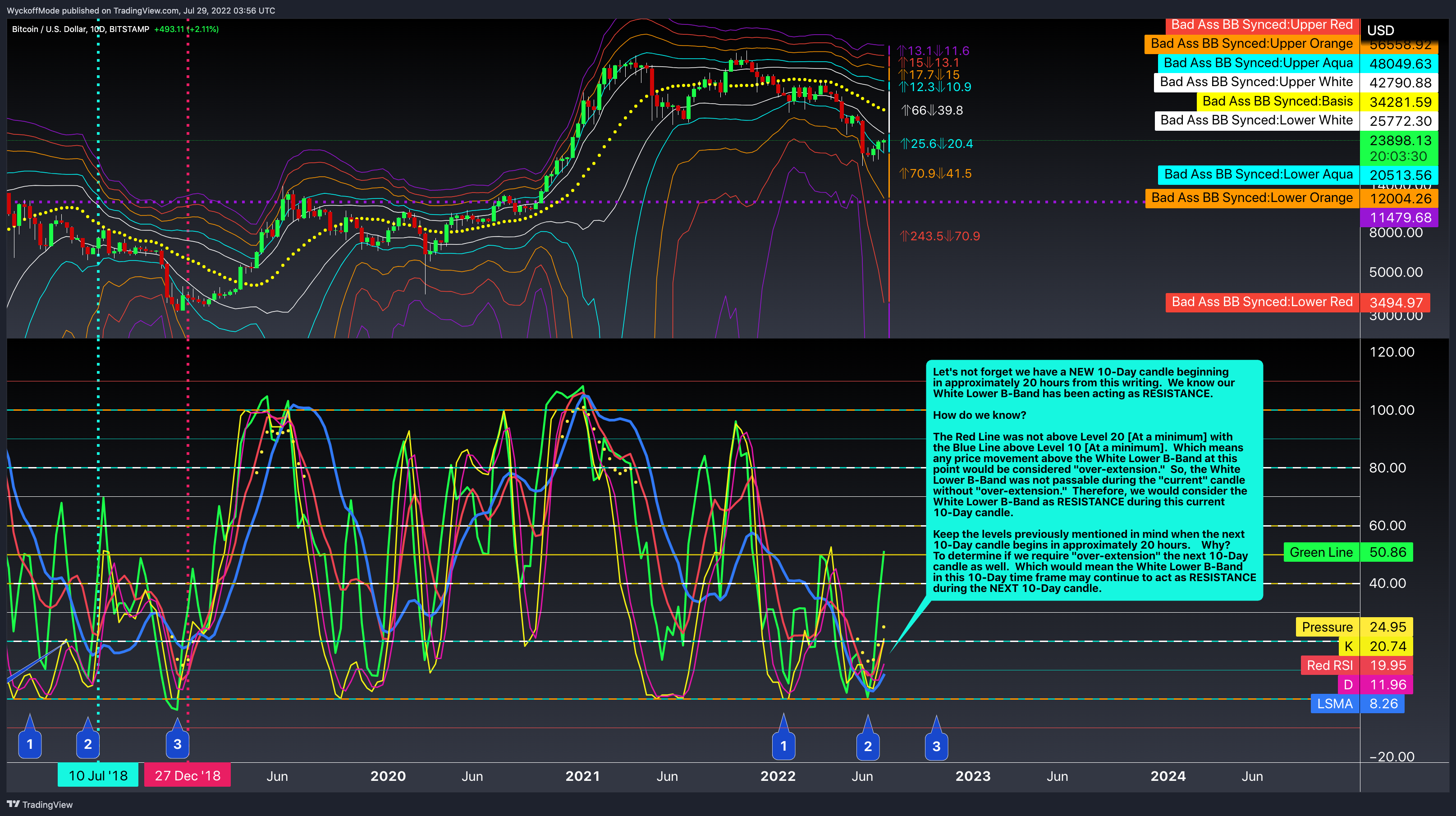
Task: Click the 11479.68 purple price tag
Action: coord(1400,218)
